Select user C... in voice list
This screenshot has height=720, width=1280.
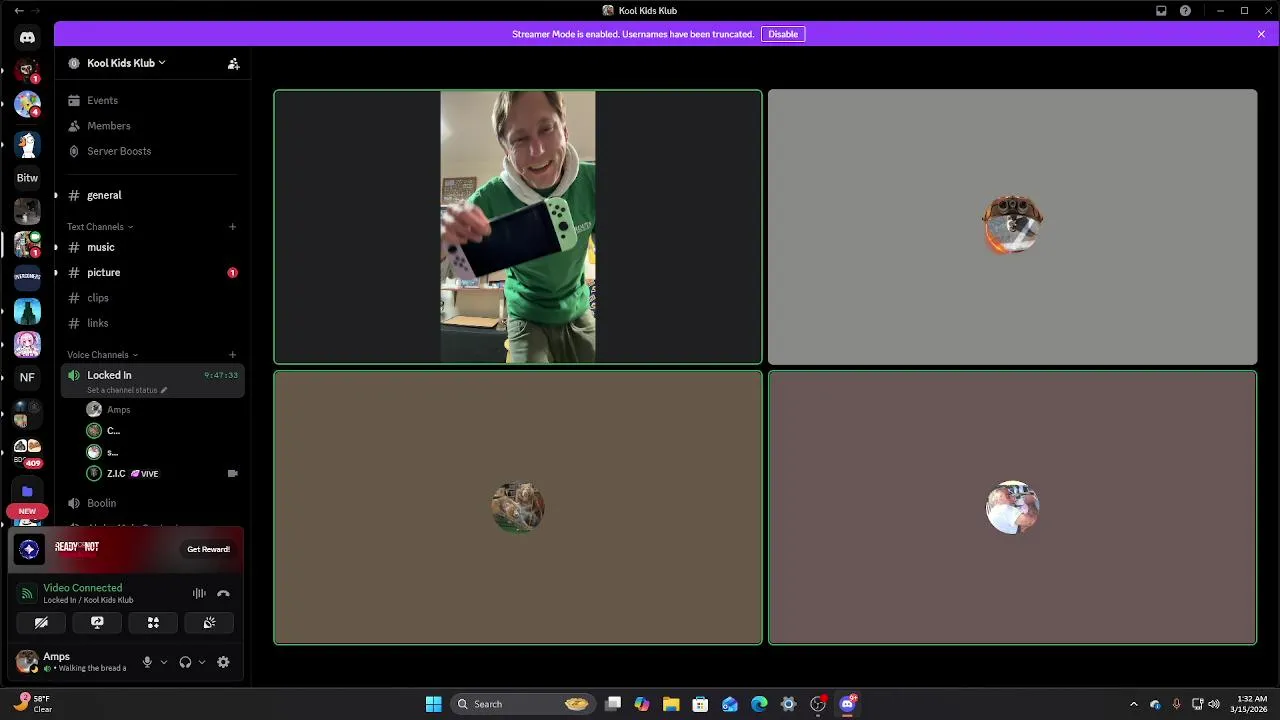click(160, 431)
